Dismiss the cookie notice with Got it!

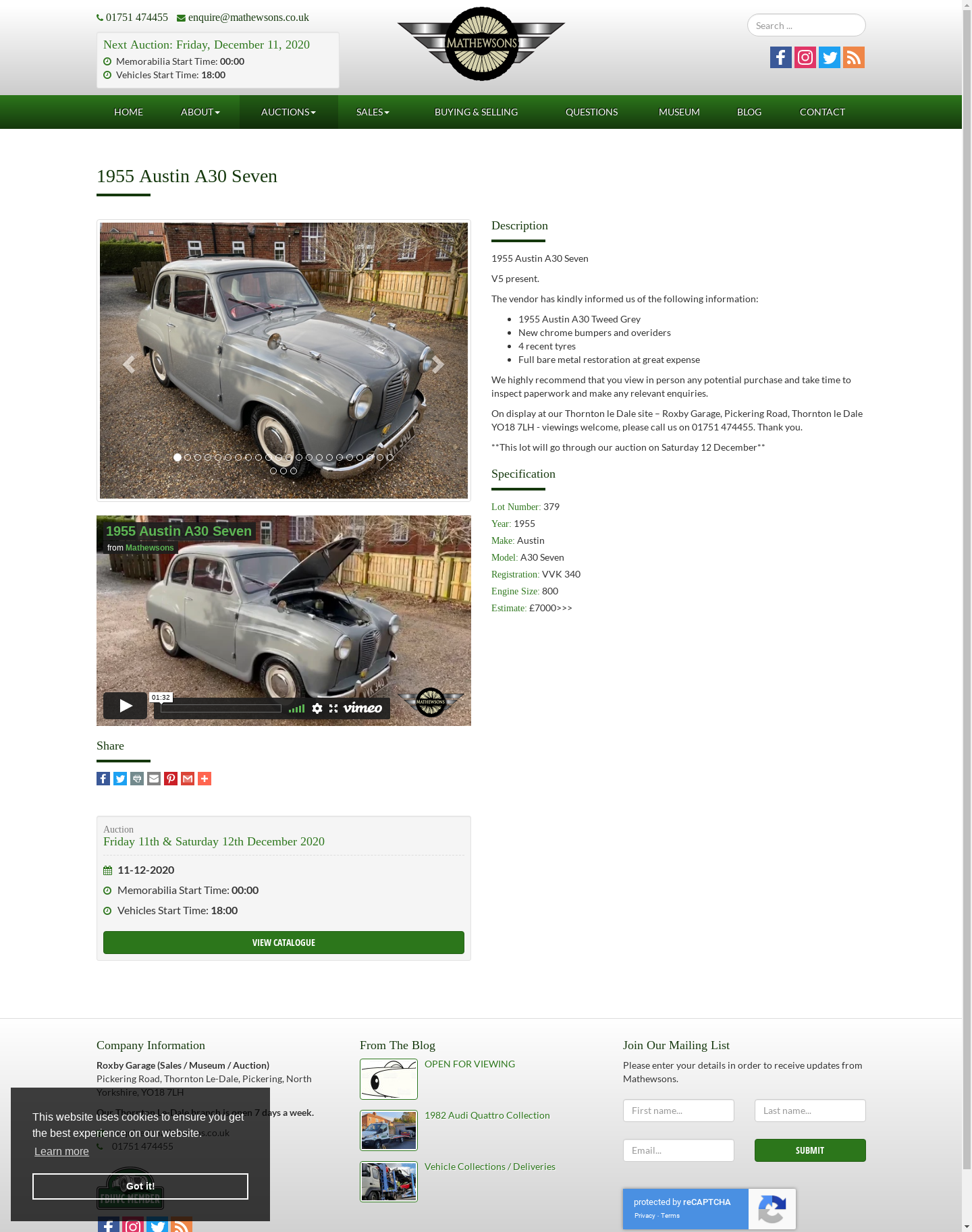click(x=140, y=1186)
